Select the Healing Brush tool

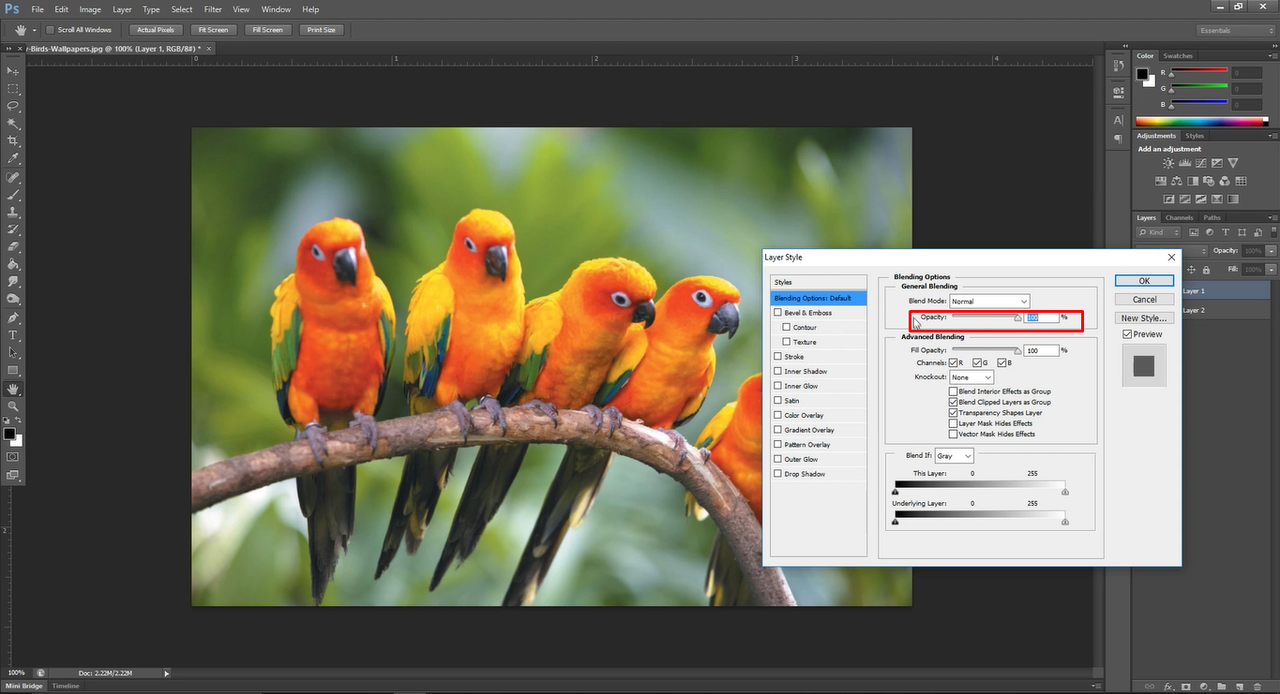13,177
